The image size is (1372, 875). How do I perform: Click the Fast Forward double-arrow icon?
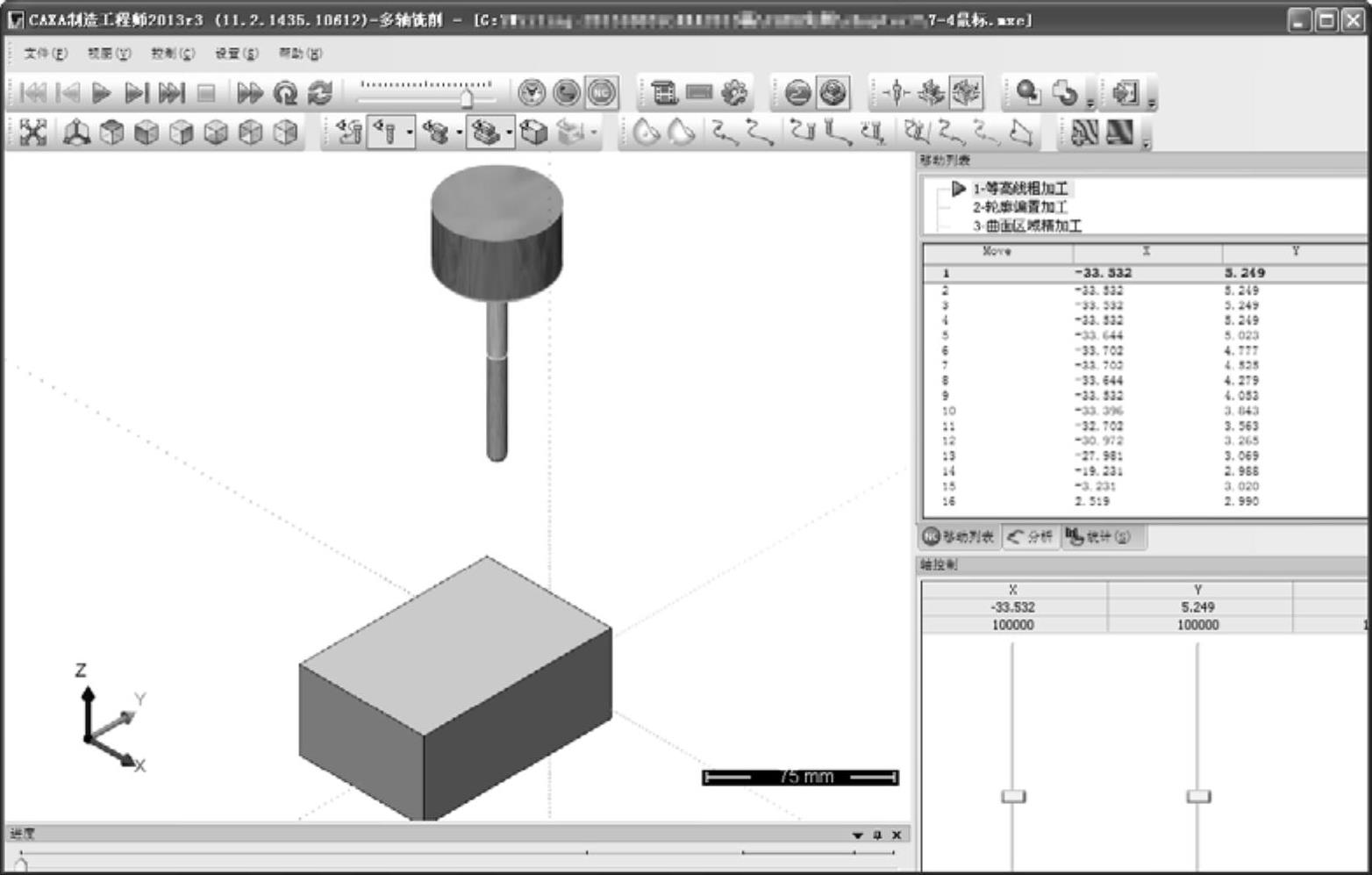click(x=249, y=93)
